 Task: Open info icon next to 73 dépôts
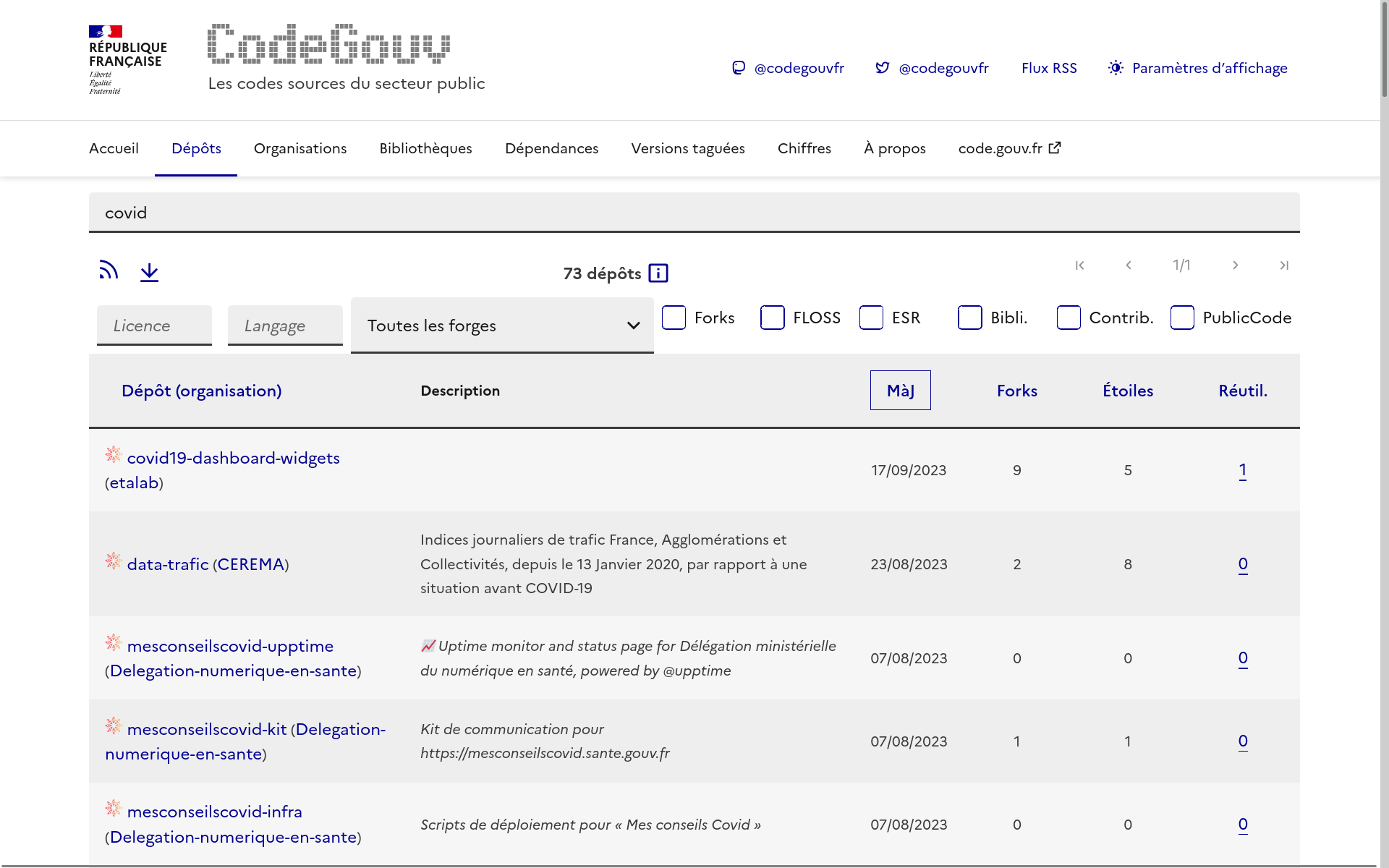pyautogui.click(x=658, y=273)
